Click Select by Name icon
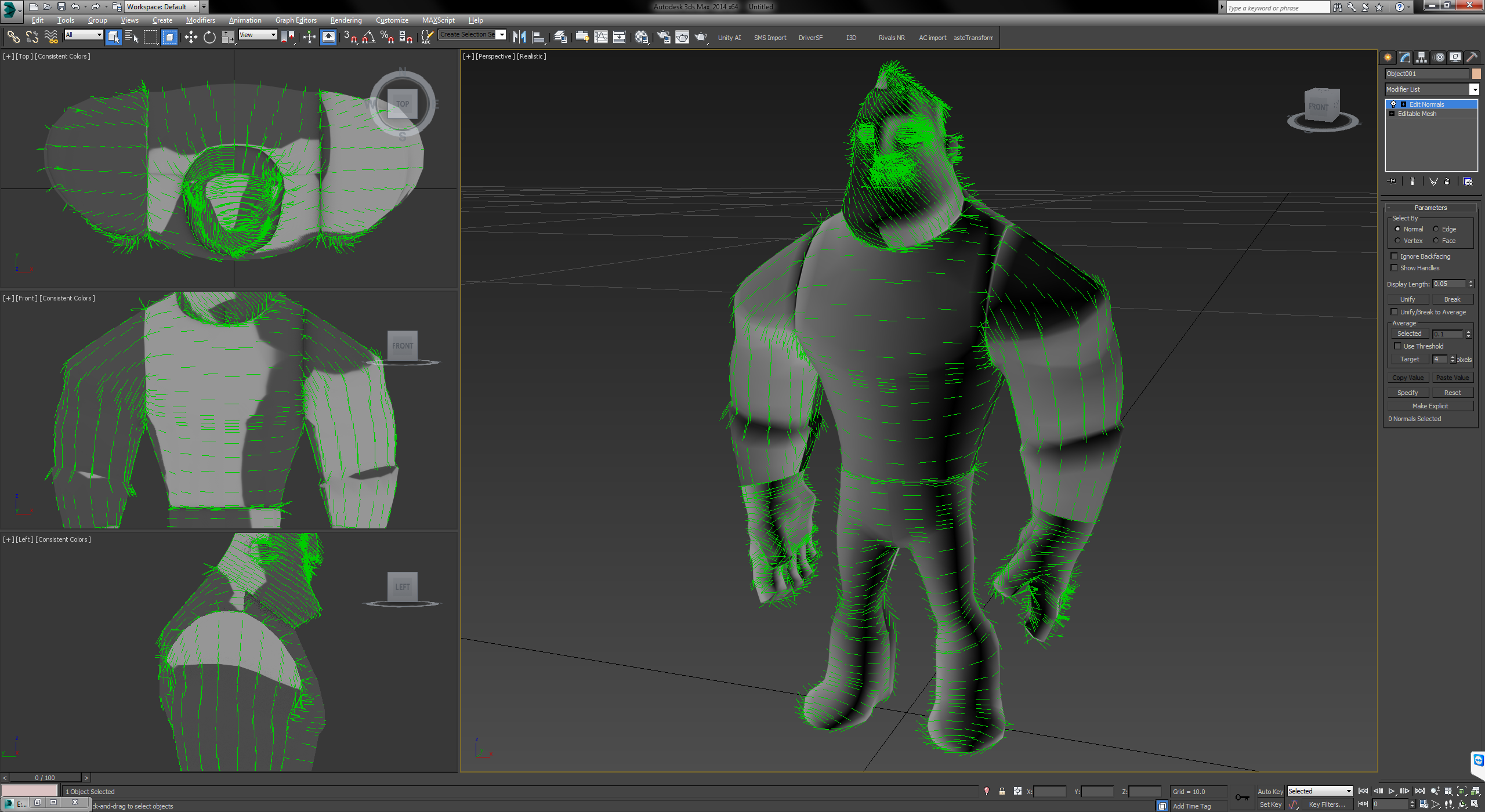1485x812 pixels. point(132,38)
